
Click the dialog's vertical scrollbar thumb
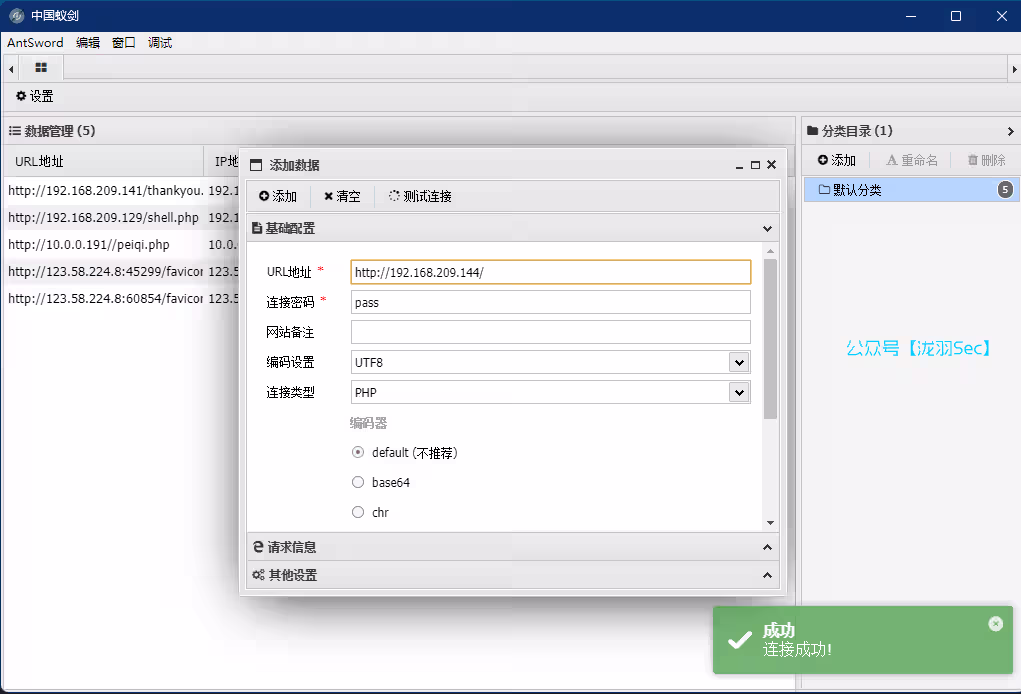(770, 340)
